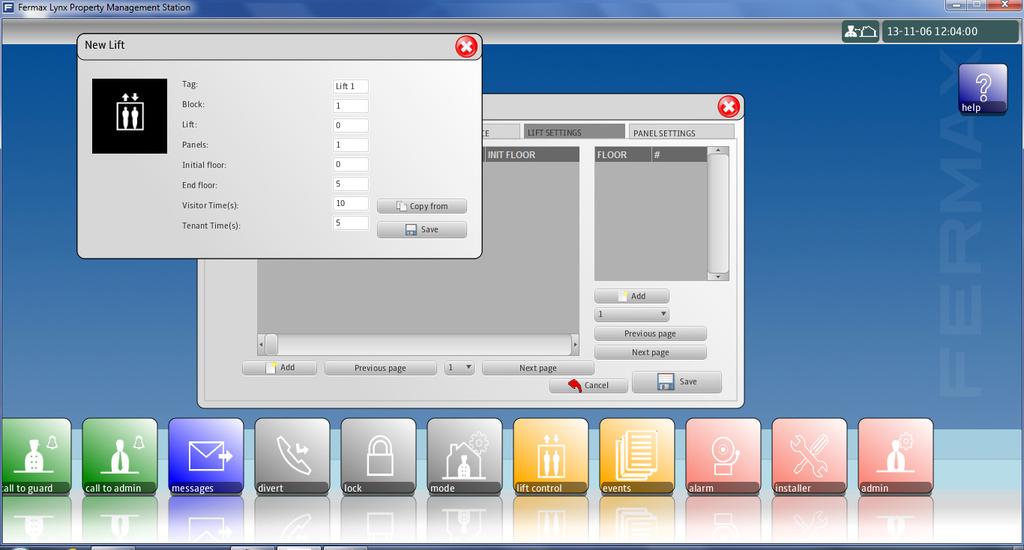Close the New Lift dialog

click(466, 46)
